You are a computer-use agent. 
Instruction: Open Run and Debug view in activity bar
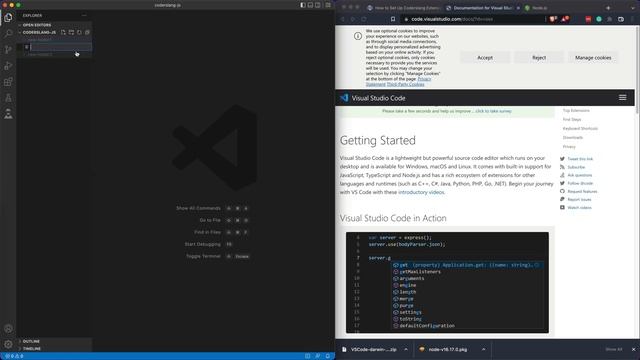point(8,66)
